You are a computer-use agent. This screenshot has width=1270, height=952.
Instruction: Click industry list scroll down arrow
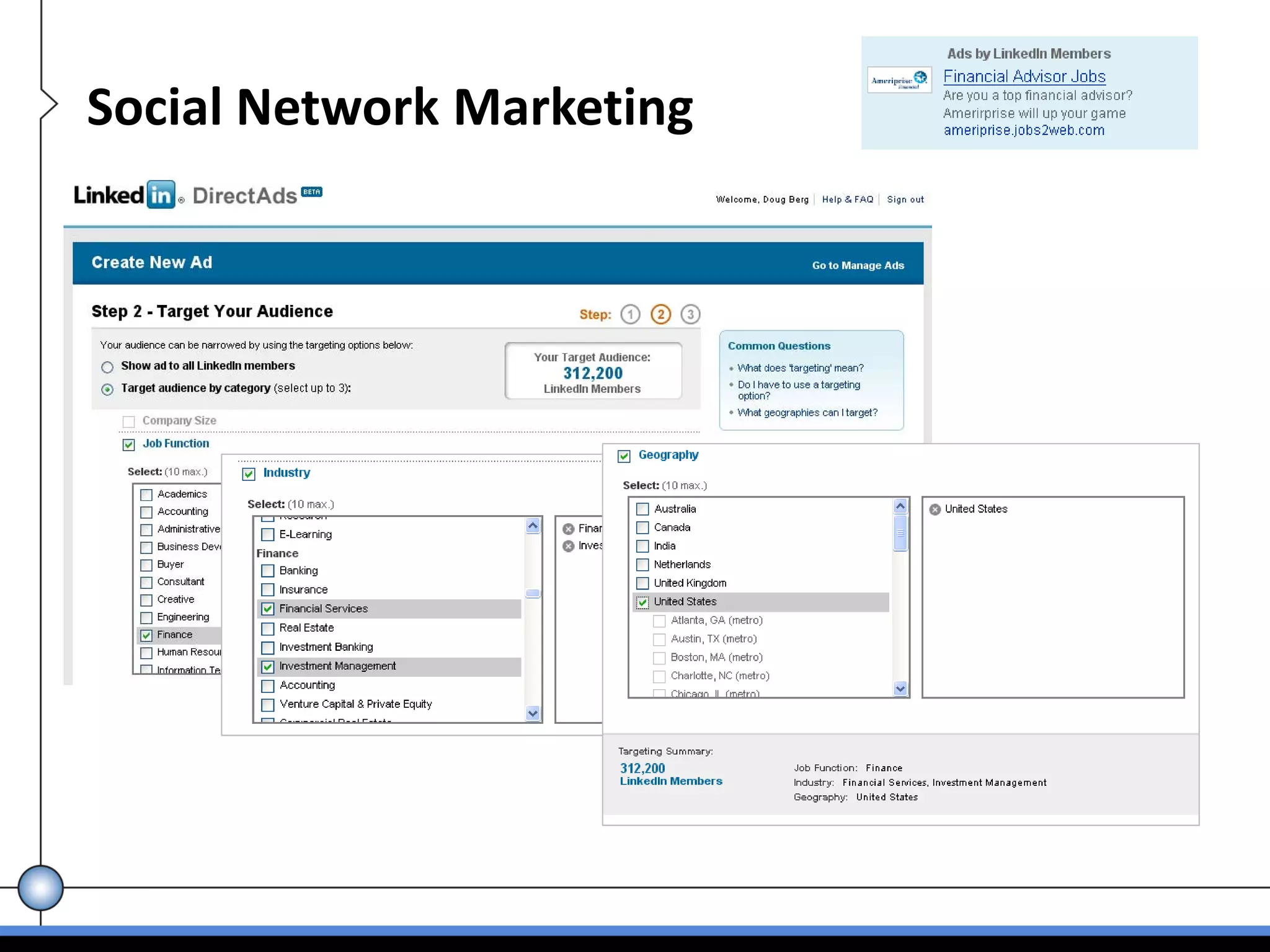(533, 713)
